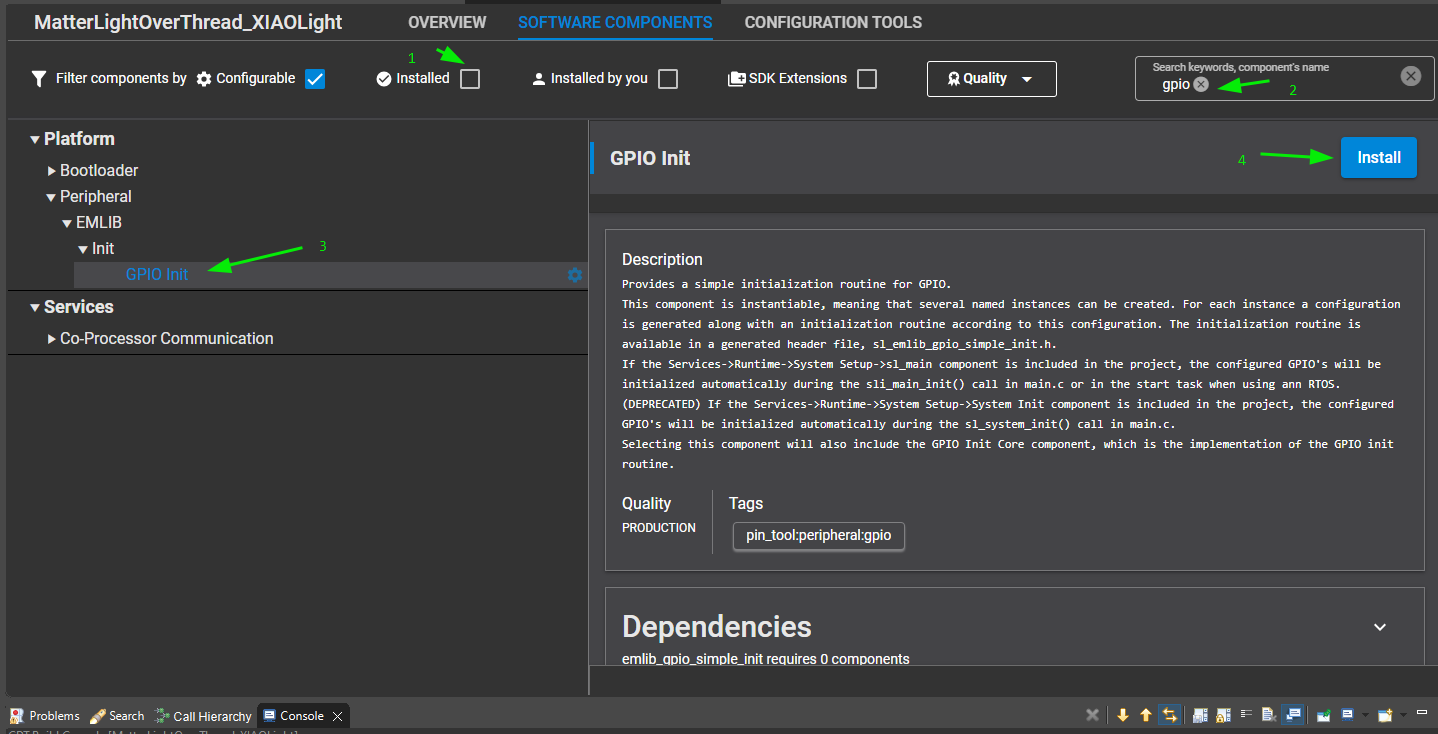Open the Search view tab
Viewport: 1438px width, 734px height.
click(x=117, y=716)
